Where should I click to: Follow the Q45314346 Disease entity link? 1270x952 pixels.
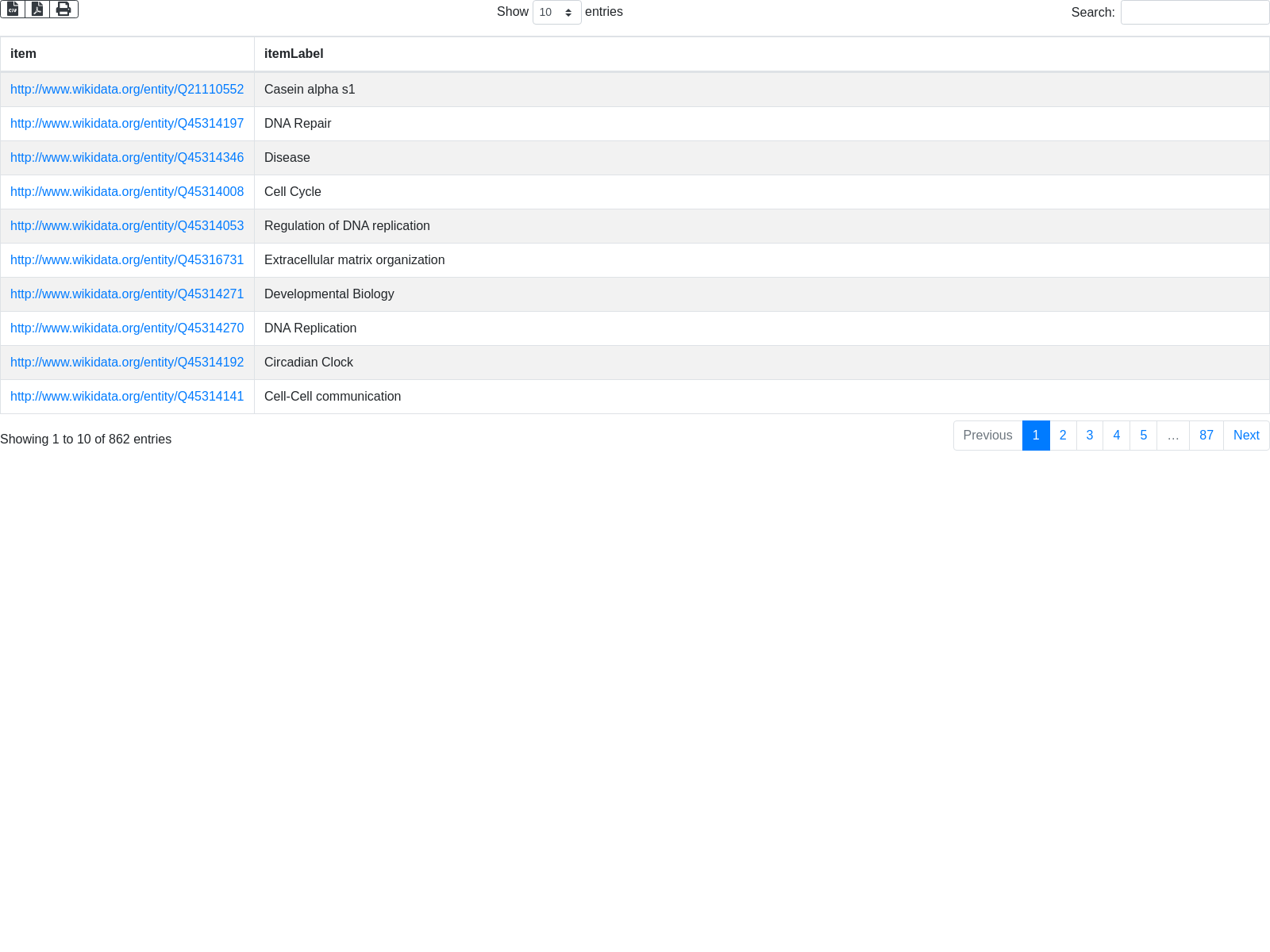[127, 158]
